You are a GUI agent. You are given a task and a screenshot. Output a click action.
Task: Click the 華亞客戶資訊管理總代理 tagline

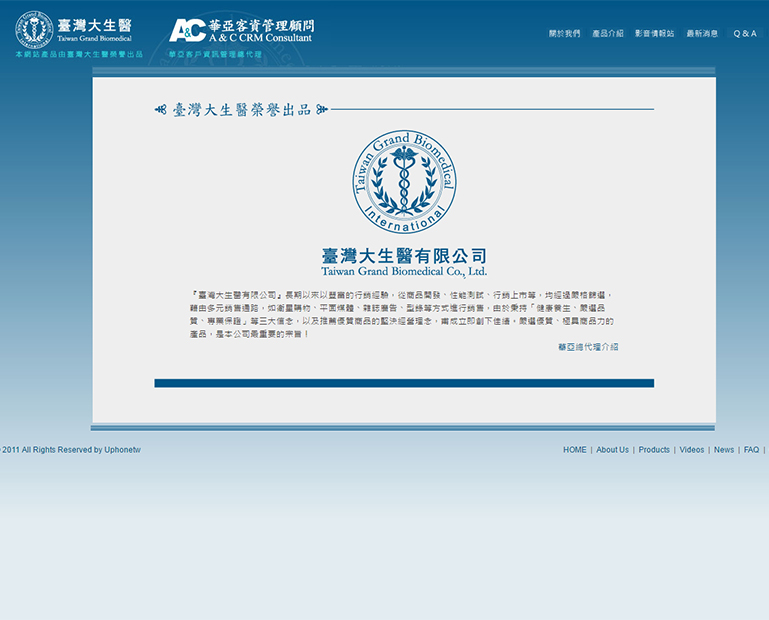pos(215,54)
